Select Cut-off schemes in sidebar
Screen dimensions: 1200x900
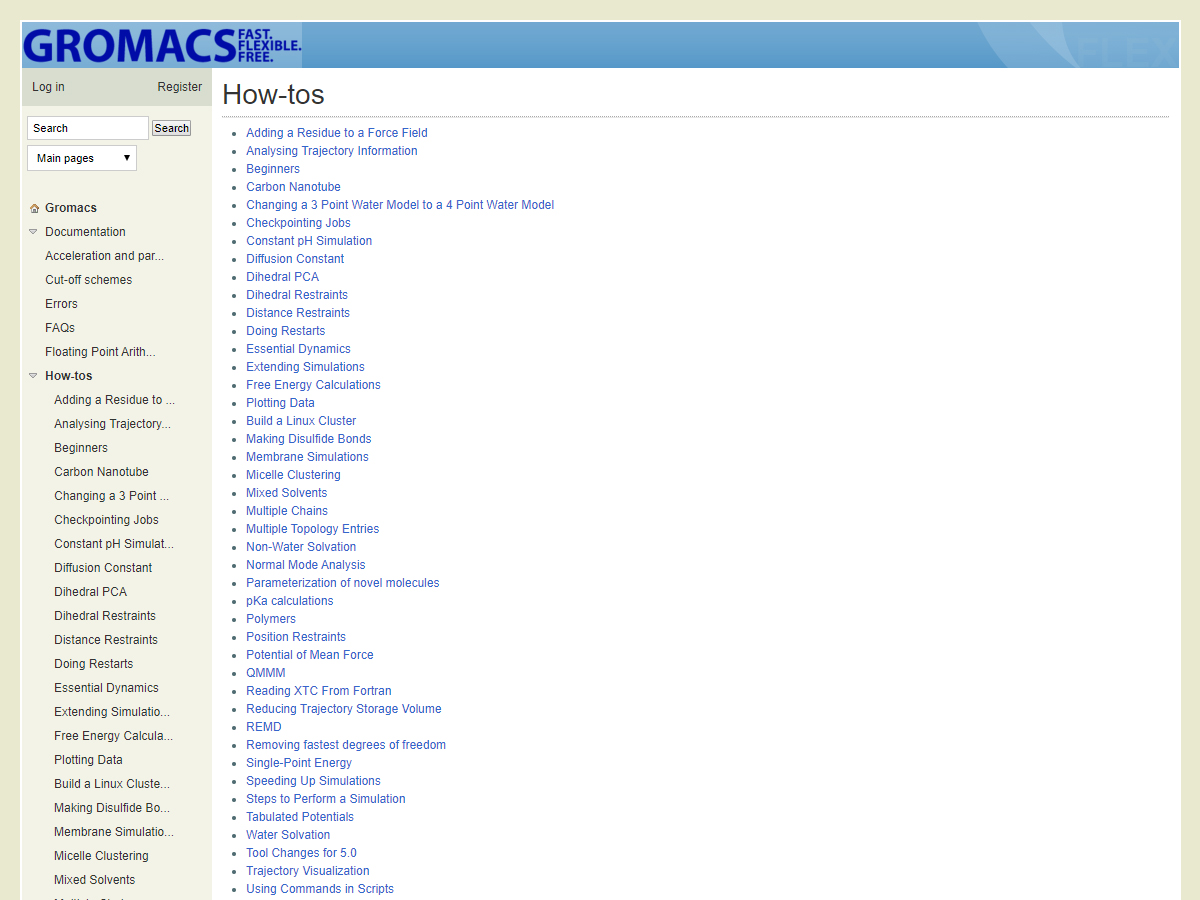tap(88, 280)
